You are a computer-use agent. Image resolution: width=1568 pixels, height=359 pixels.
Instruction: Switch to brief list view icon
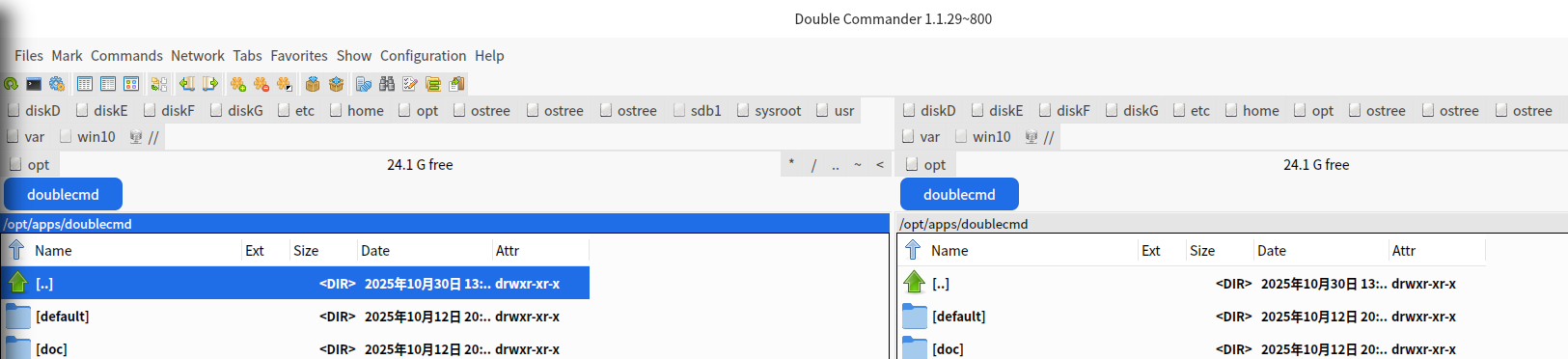click(85, 84)
